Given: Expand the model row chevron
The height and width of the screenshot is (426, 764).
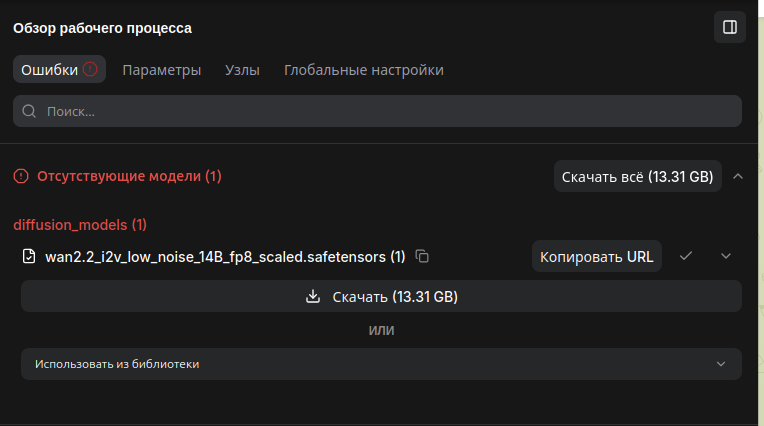Looking at the screenshot, I should (x=726, y=256).
